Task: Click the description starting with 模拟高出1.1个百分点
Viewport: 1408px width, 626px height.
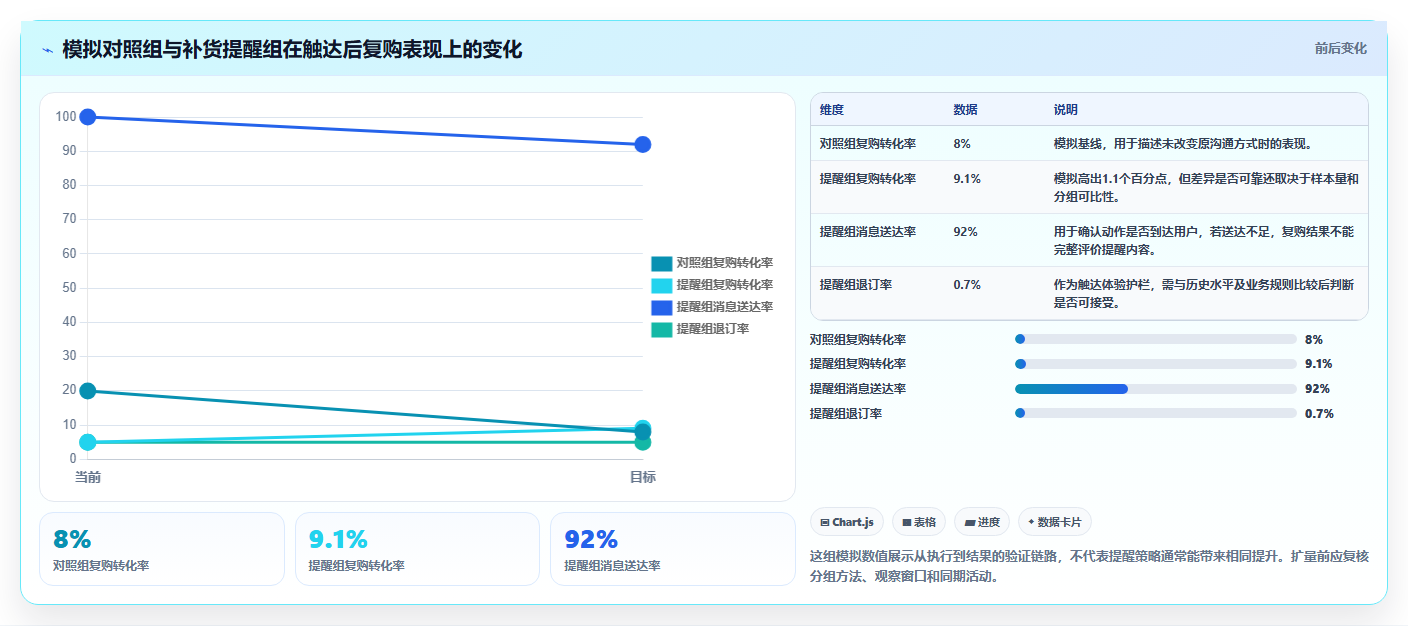Action: [1206, 188]
